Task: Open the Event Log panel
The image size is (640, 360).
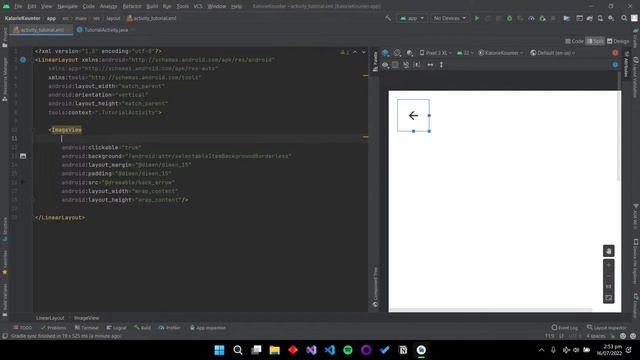Action: (564, 328)
